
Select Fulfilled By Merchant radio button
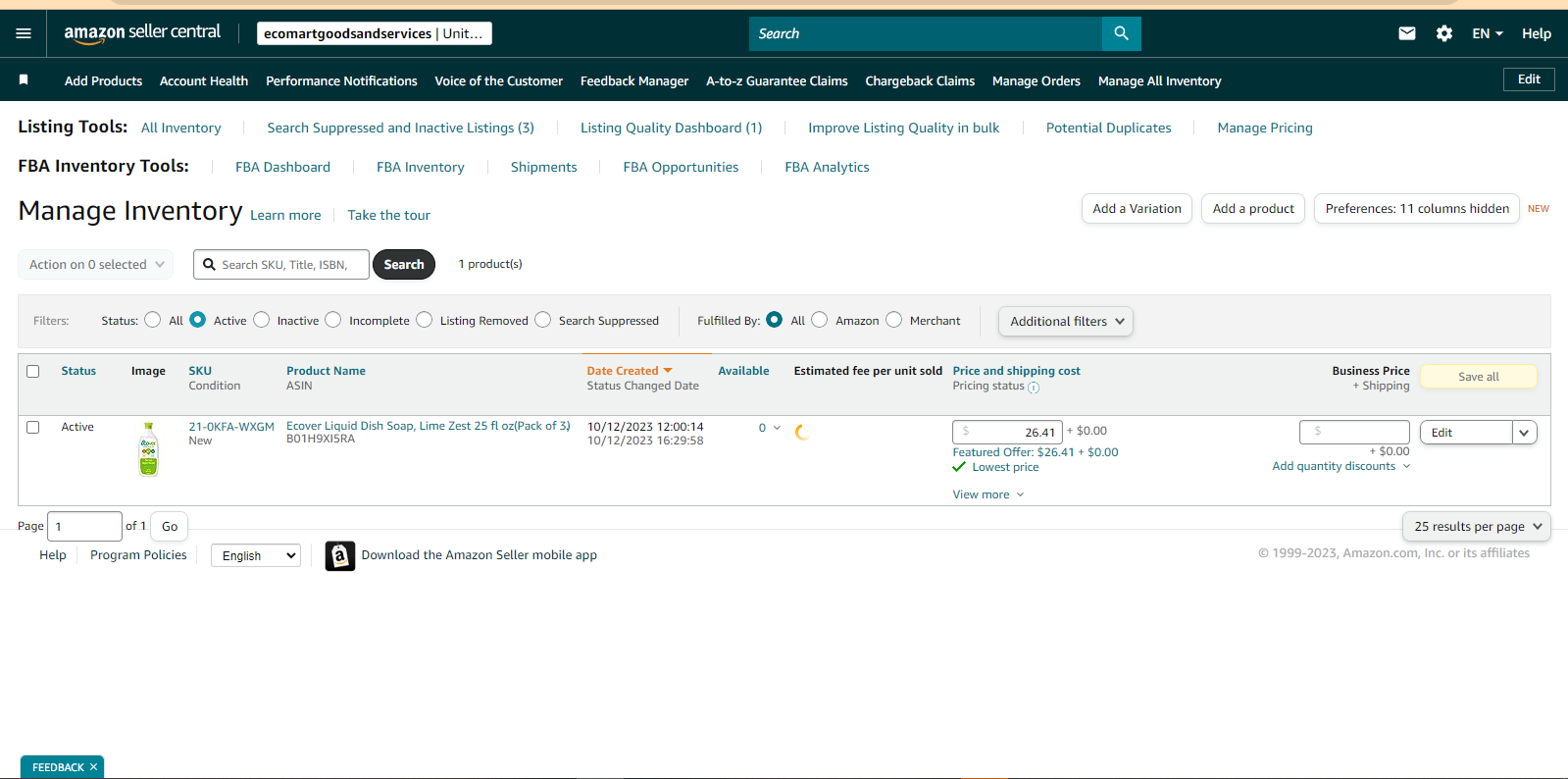[x=894, y=320]
